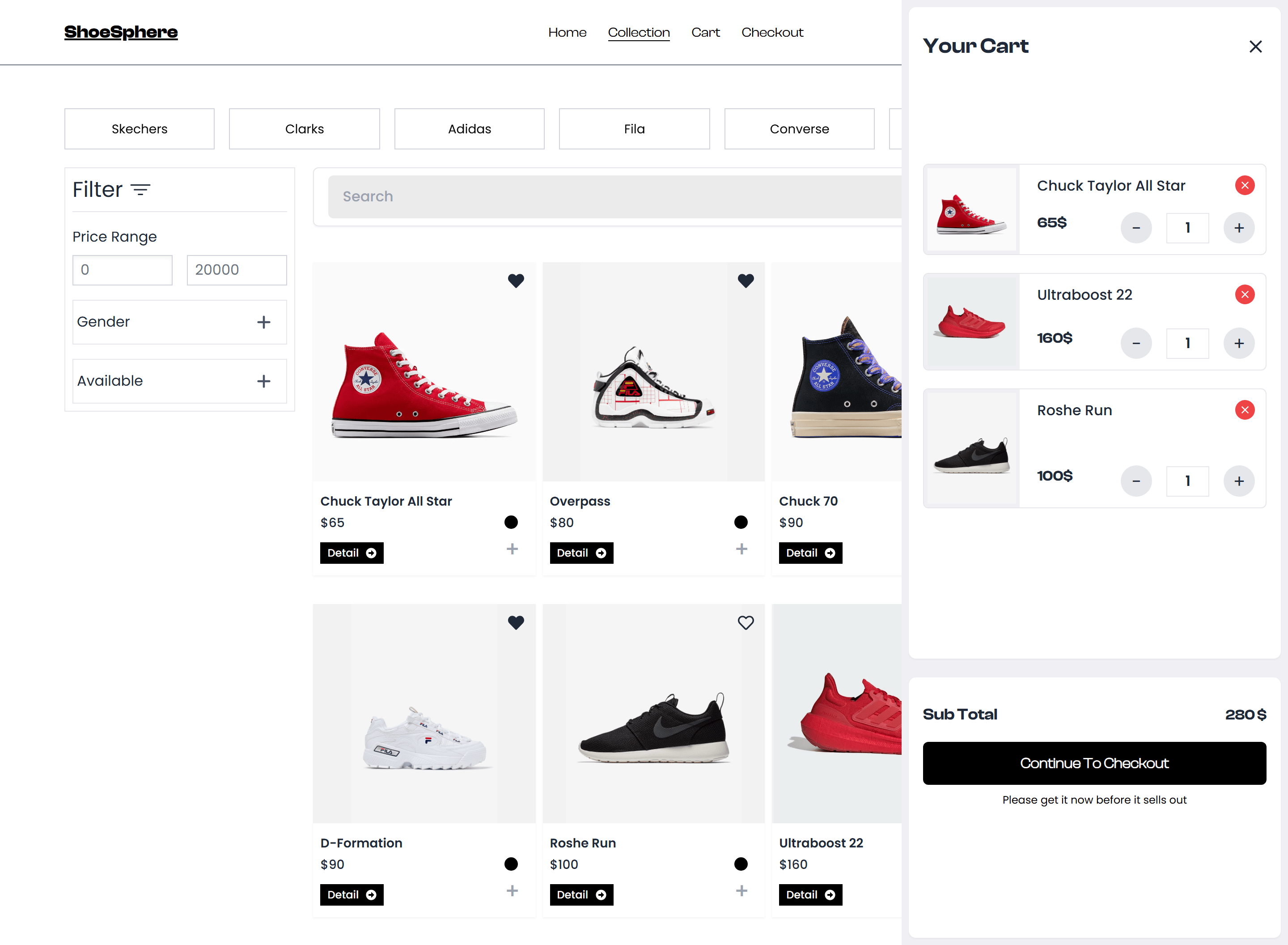Open Detail for Roshe Run

click(581, 895)
